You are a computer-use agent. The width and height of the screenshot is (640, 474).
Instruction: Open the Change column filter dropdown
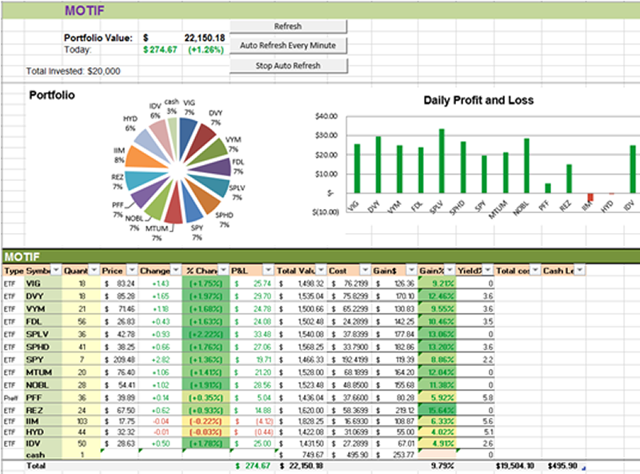[x=174, y=270]
